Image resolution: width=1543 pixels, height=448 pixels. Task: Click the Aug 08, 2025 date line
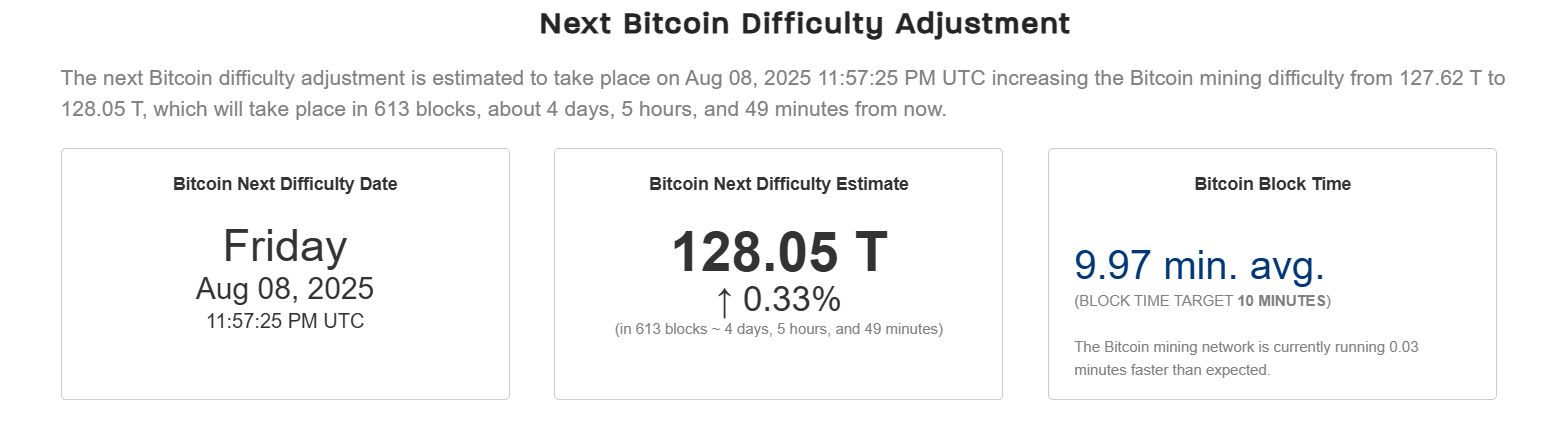(x=285, y=289)
